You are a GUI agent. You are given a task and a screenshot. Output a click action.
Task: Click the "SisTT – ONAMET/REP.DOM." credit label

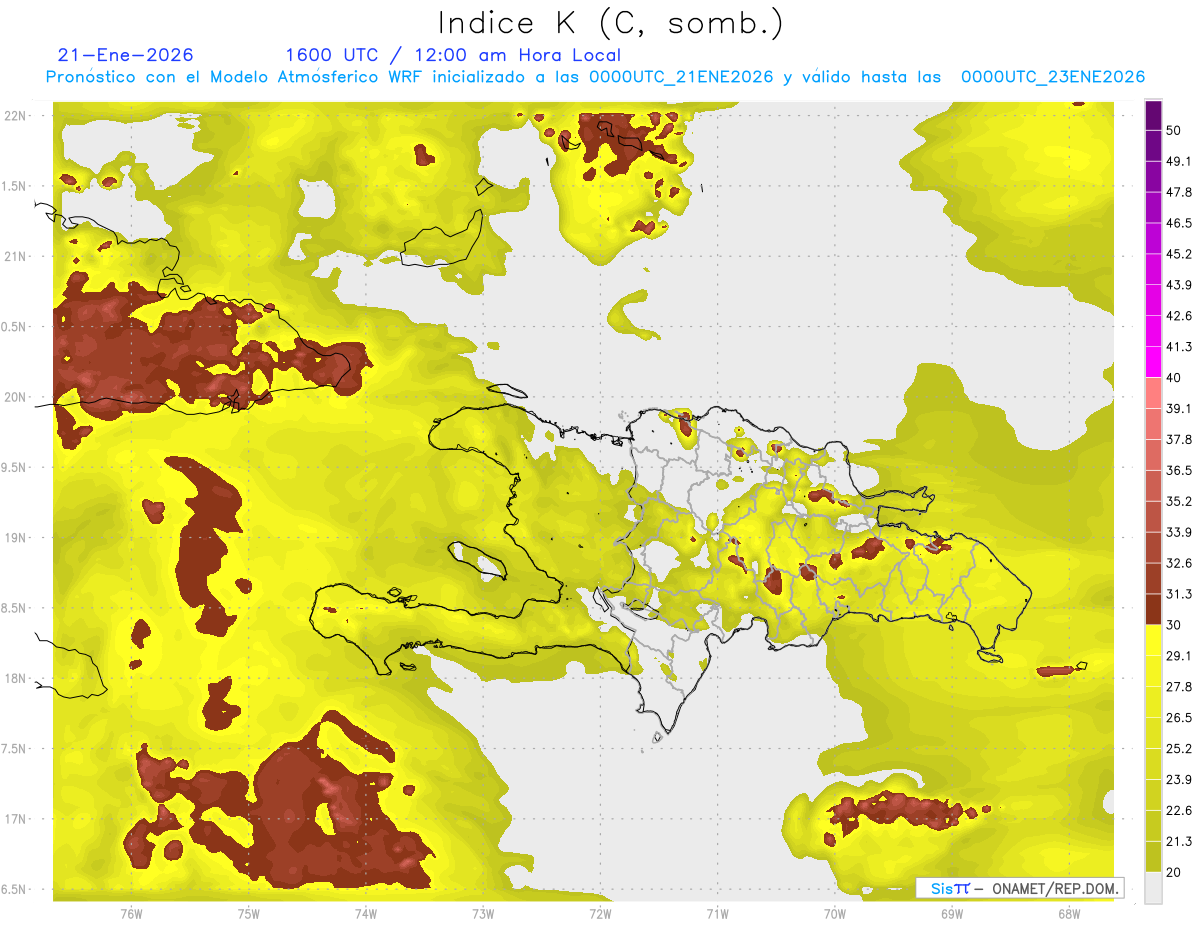click(x=1019, y=888)
